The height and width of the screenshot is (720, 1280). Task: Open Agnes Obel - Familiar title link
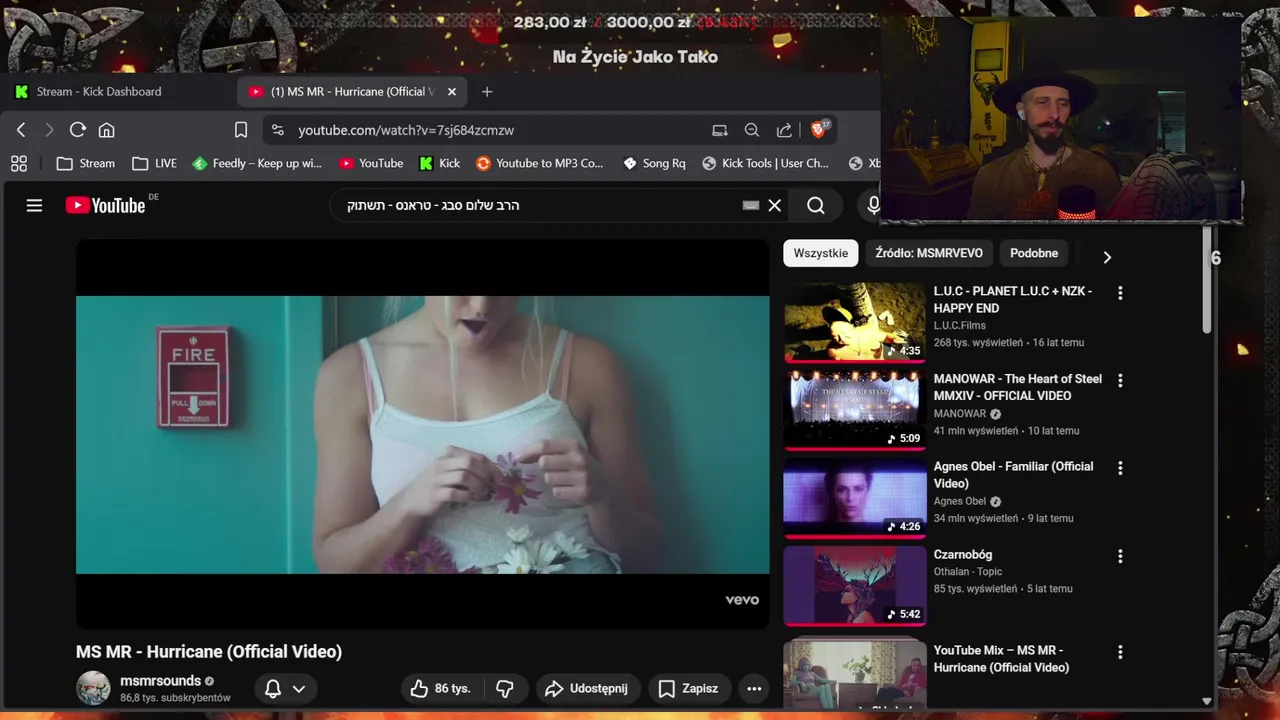pyautogui.click(x=1013, y=475)
